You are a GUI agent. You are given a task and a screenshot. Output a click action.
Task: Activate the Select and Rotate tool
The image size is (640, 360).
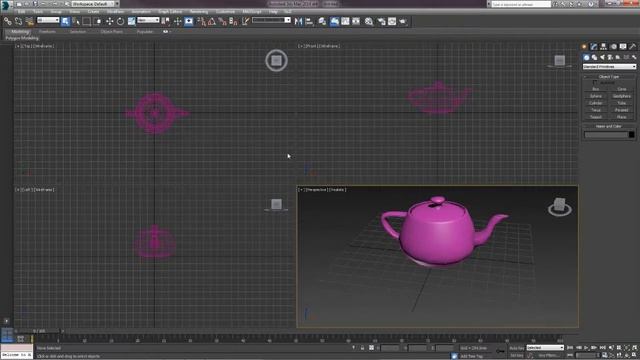click(x=120, y=21)
